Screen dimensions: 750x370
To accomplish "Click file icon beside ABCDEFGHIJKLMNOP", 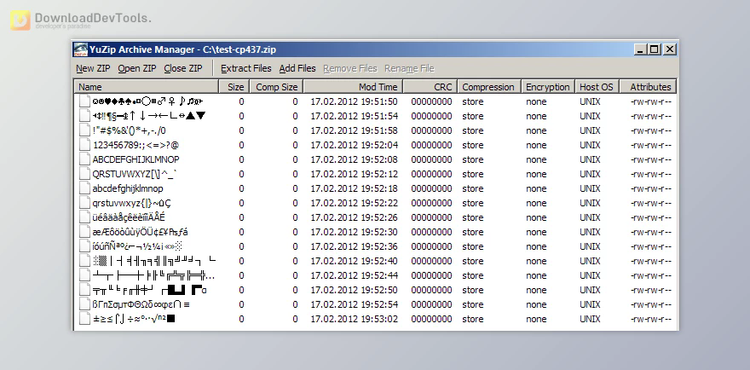I will pos(85,159).
